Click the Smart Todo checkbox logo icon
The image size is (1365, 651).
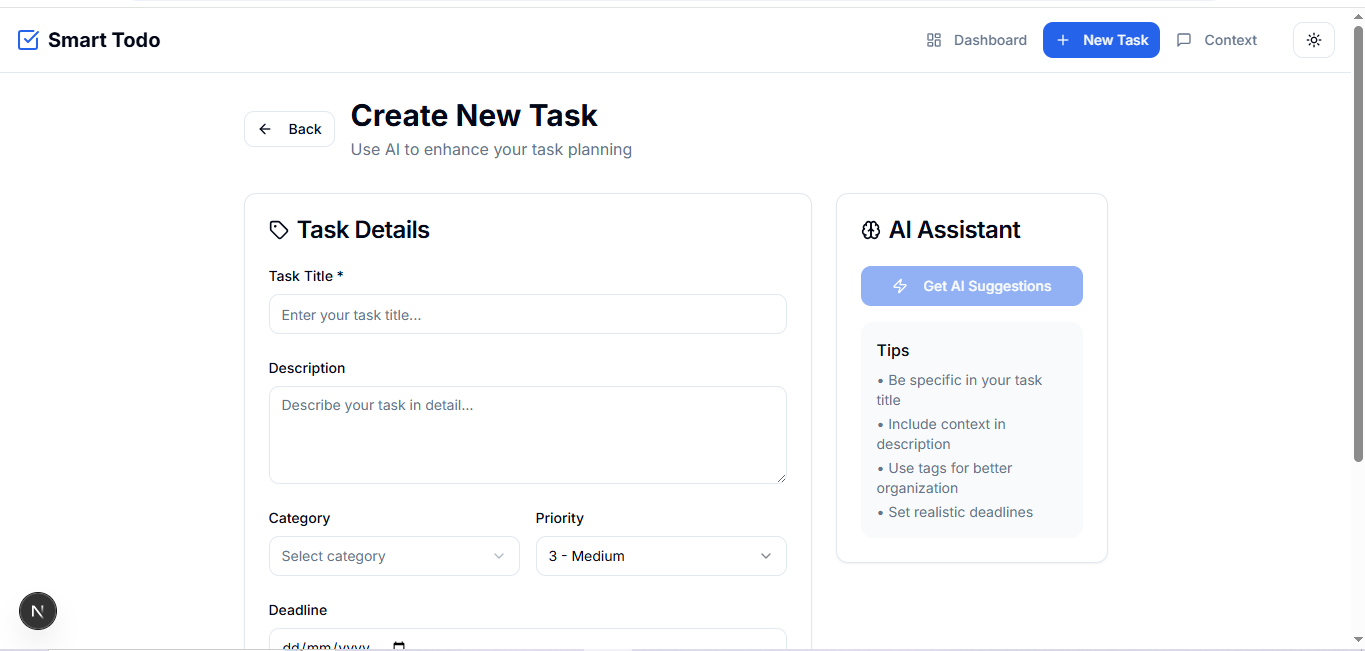[x=28, y=40]
